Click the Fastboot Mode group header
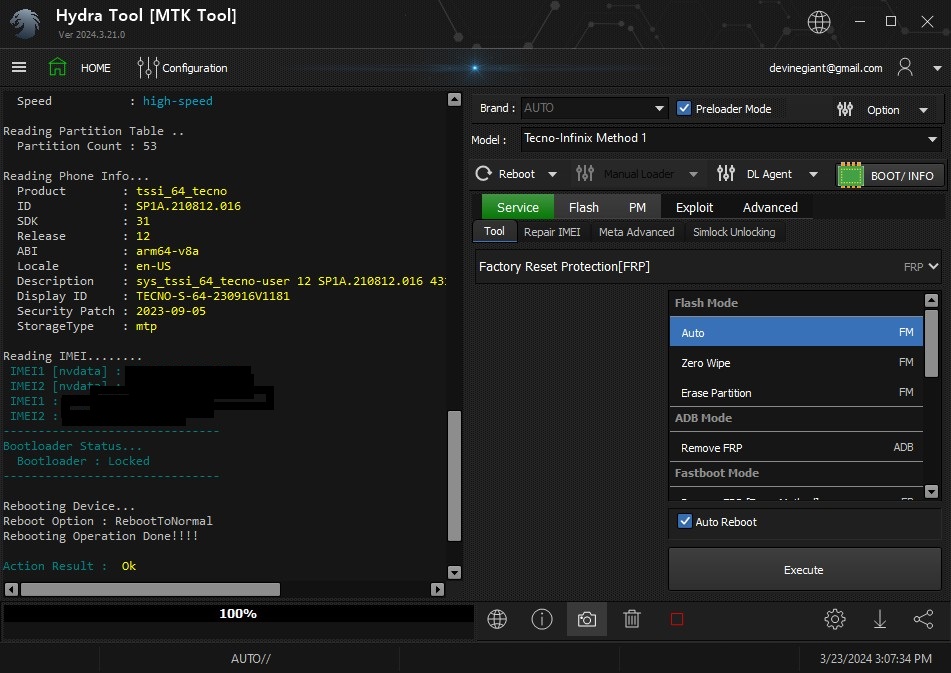 pos(796,473)
